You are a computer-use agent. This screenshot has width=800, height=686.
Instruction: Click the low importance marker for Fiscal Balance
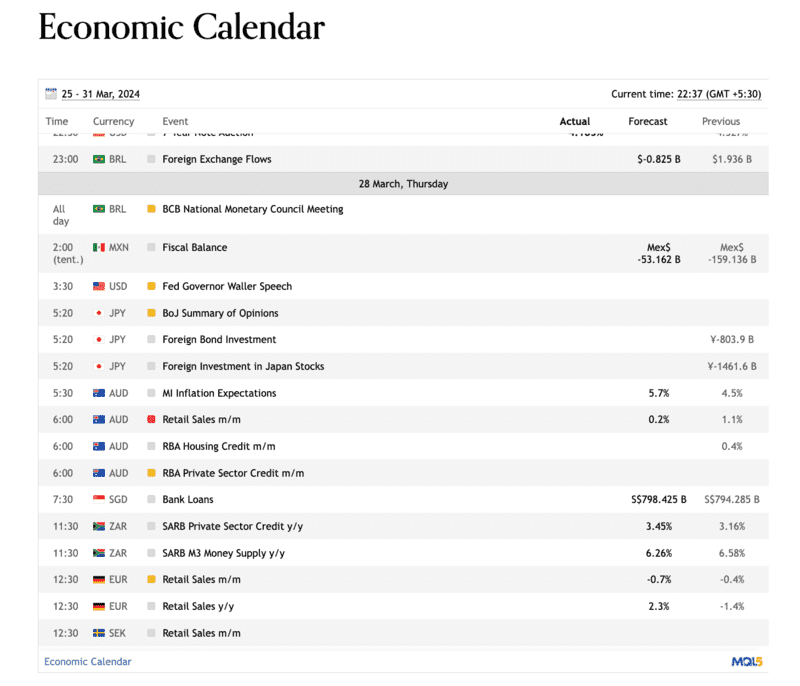151,247
